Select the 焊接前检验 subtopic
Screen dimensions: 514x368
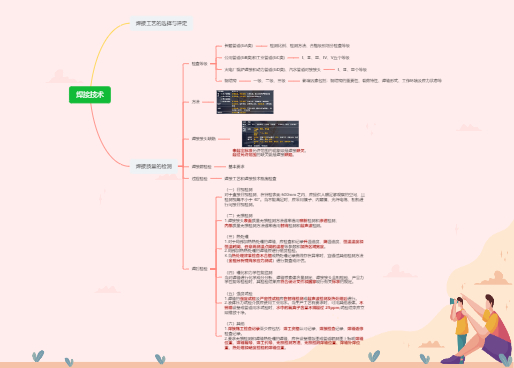(201, 166)
